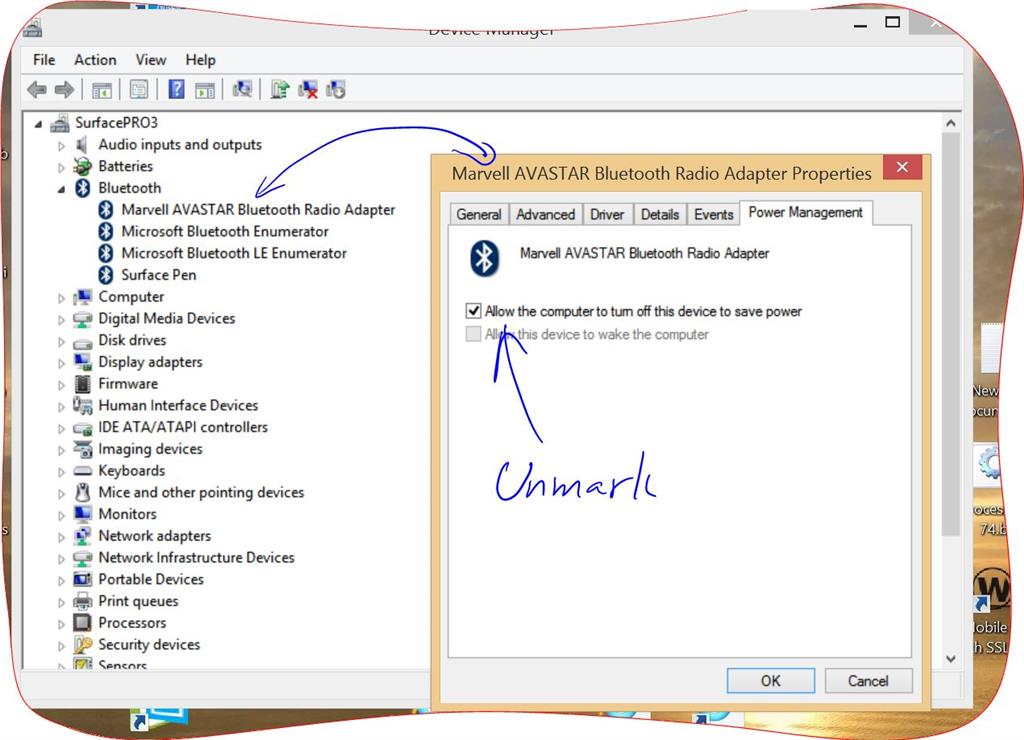
Task: Expand the Computer tree node
Action: (61, 298)
